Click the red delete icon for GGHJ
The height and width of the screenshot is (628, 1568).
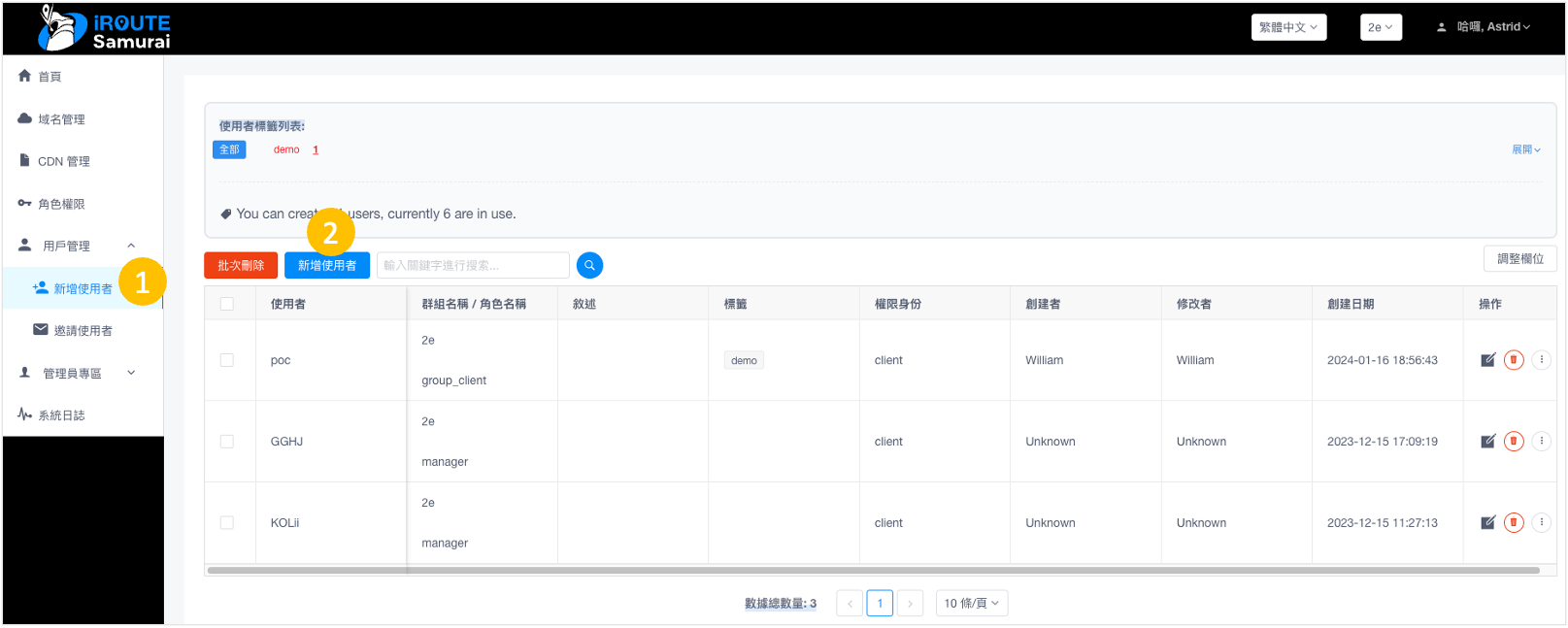pos(1513,442)
